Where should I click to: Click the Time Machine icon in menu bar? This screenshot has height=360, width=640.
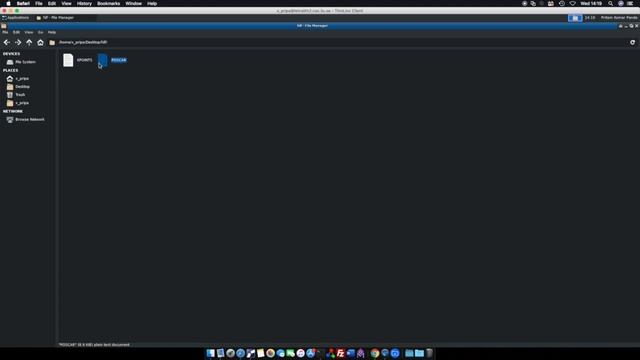(562, 3)
